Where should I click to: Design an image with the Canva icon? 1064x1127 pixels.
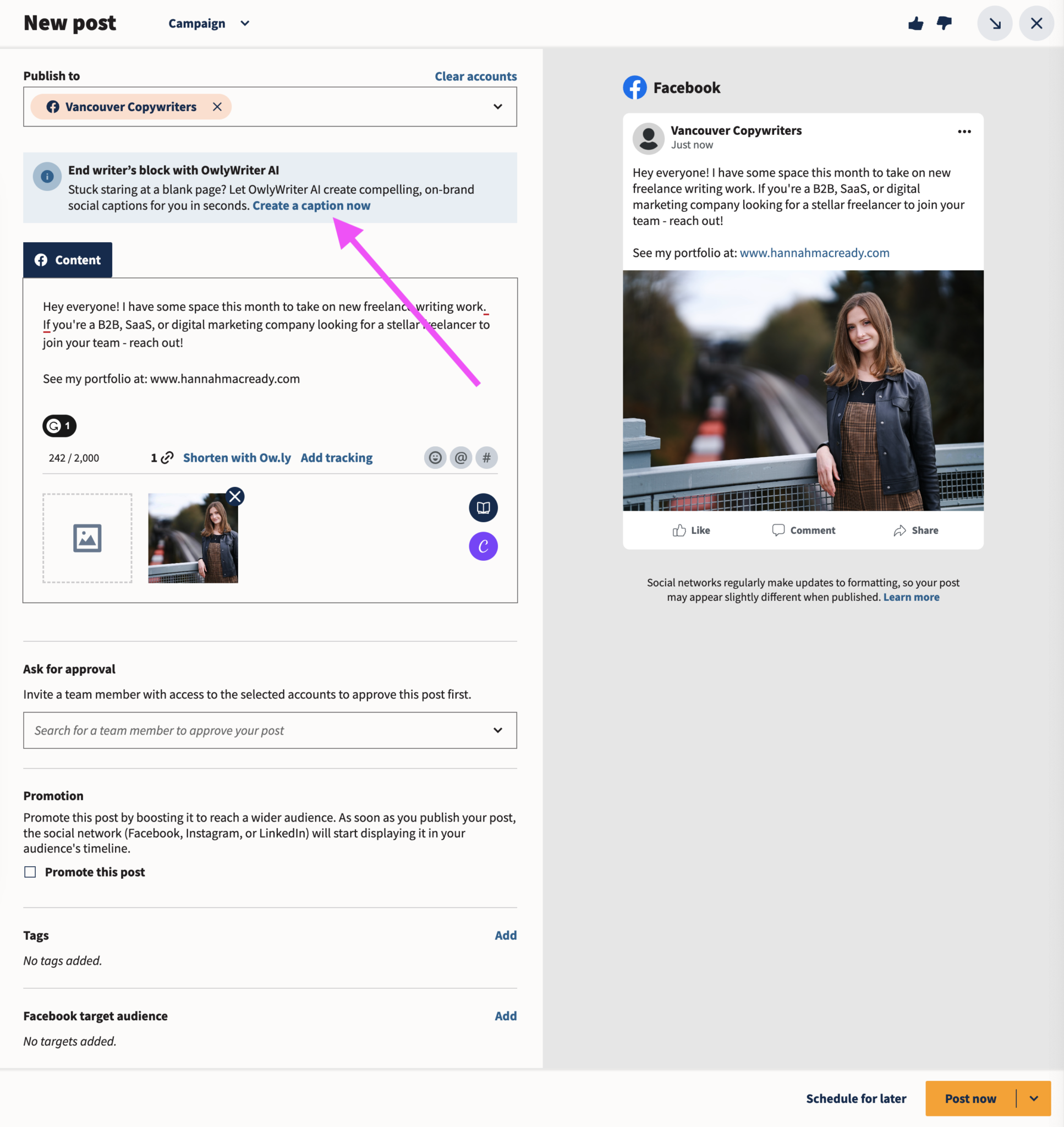coord(482,546)
